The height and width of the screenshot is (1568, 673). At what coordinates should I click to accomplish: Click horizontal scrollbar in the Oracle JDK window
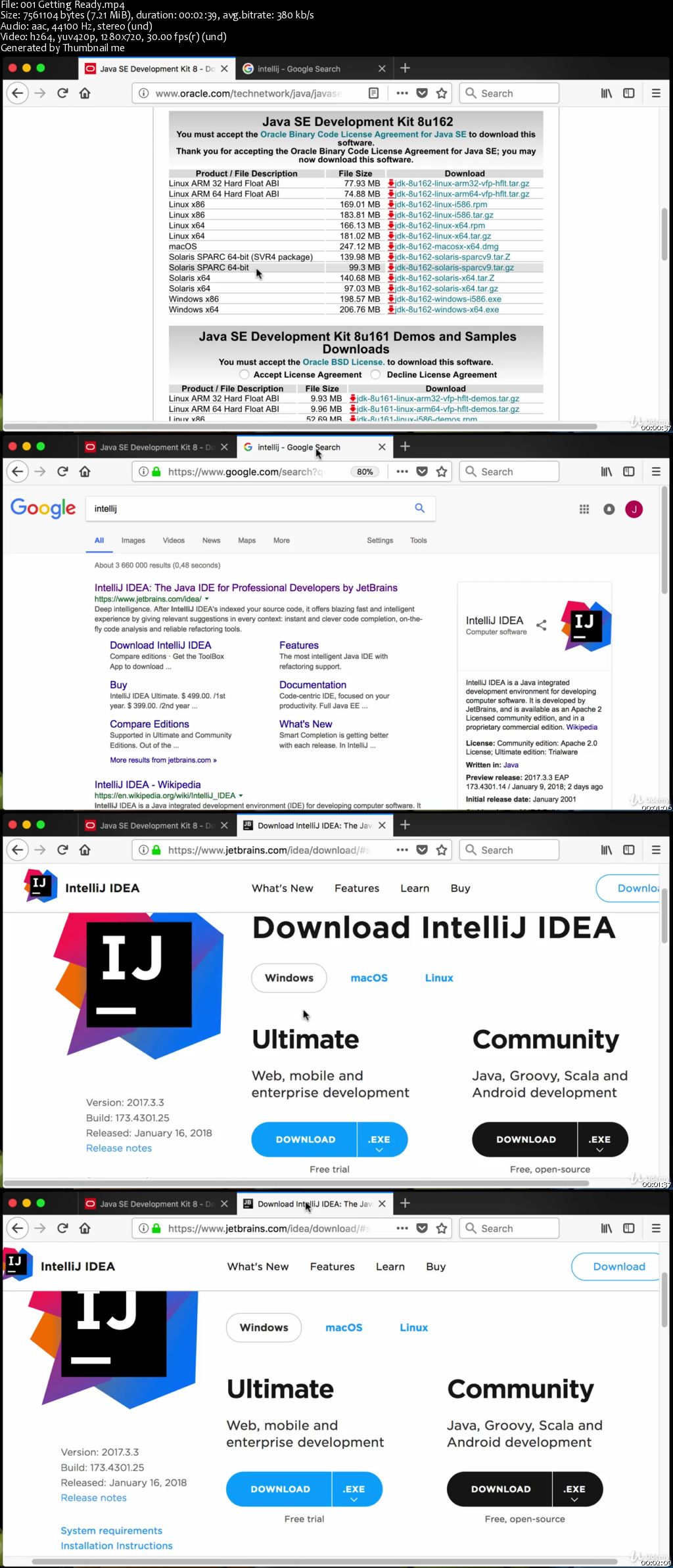tap(301, 426)
